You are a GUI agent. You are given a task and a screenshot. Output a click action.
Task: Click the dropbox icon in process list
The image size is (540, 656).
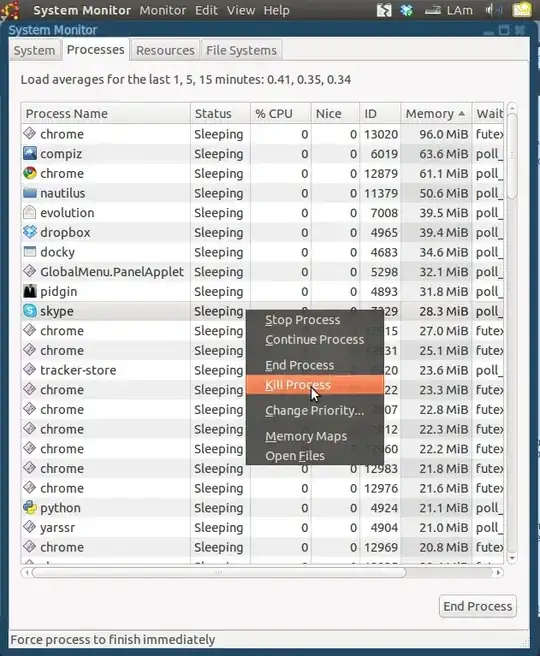(30, 232)
